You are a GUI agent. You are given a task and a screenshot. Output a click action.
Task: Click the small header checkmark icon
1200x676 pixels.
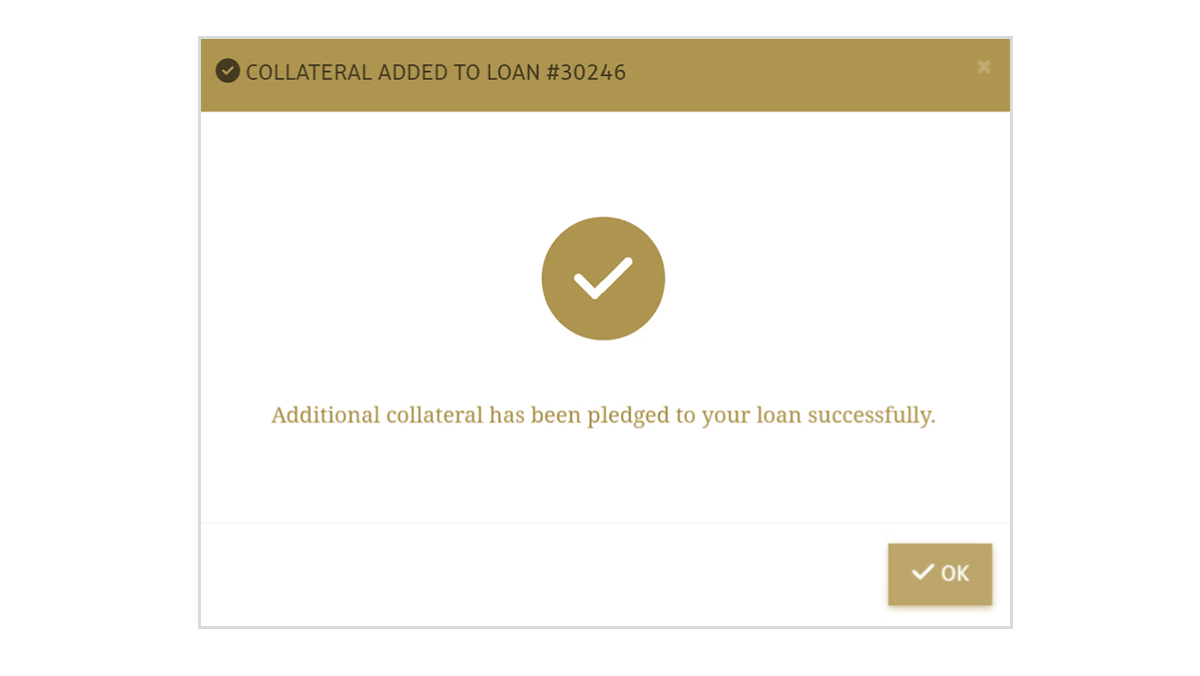click(x=228, y=71)
